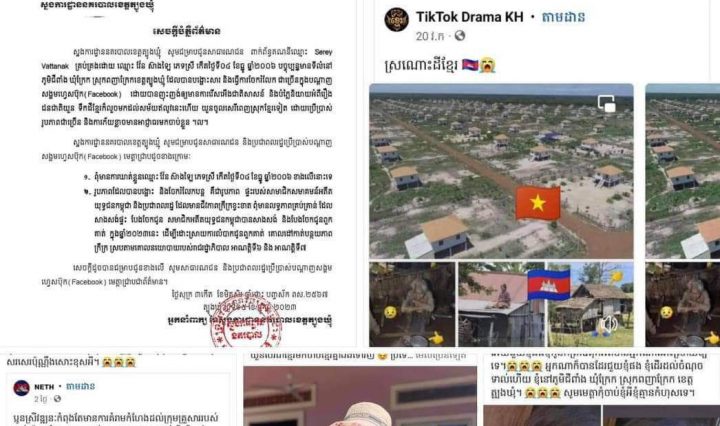Open the thumbnail of the person on the tin roof
The width and height of the screenshot is (720, 426).
click(x=501, y=304)
